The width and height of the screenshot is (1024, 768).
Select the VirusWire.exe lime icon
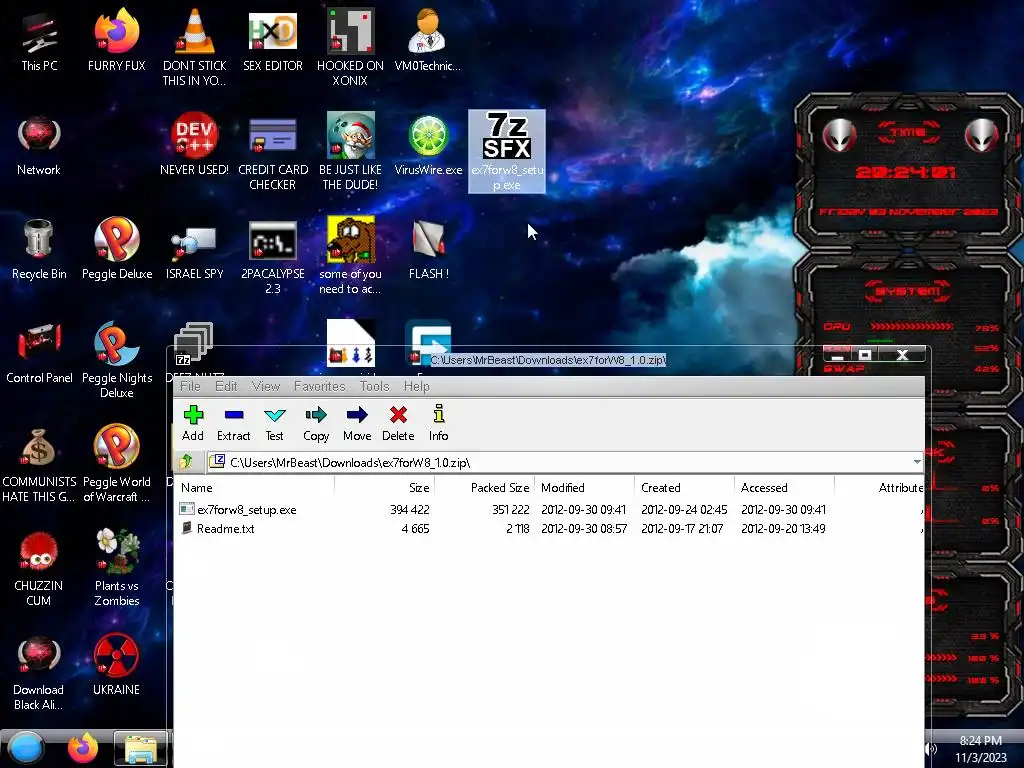[x=428, y=145]
